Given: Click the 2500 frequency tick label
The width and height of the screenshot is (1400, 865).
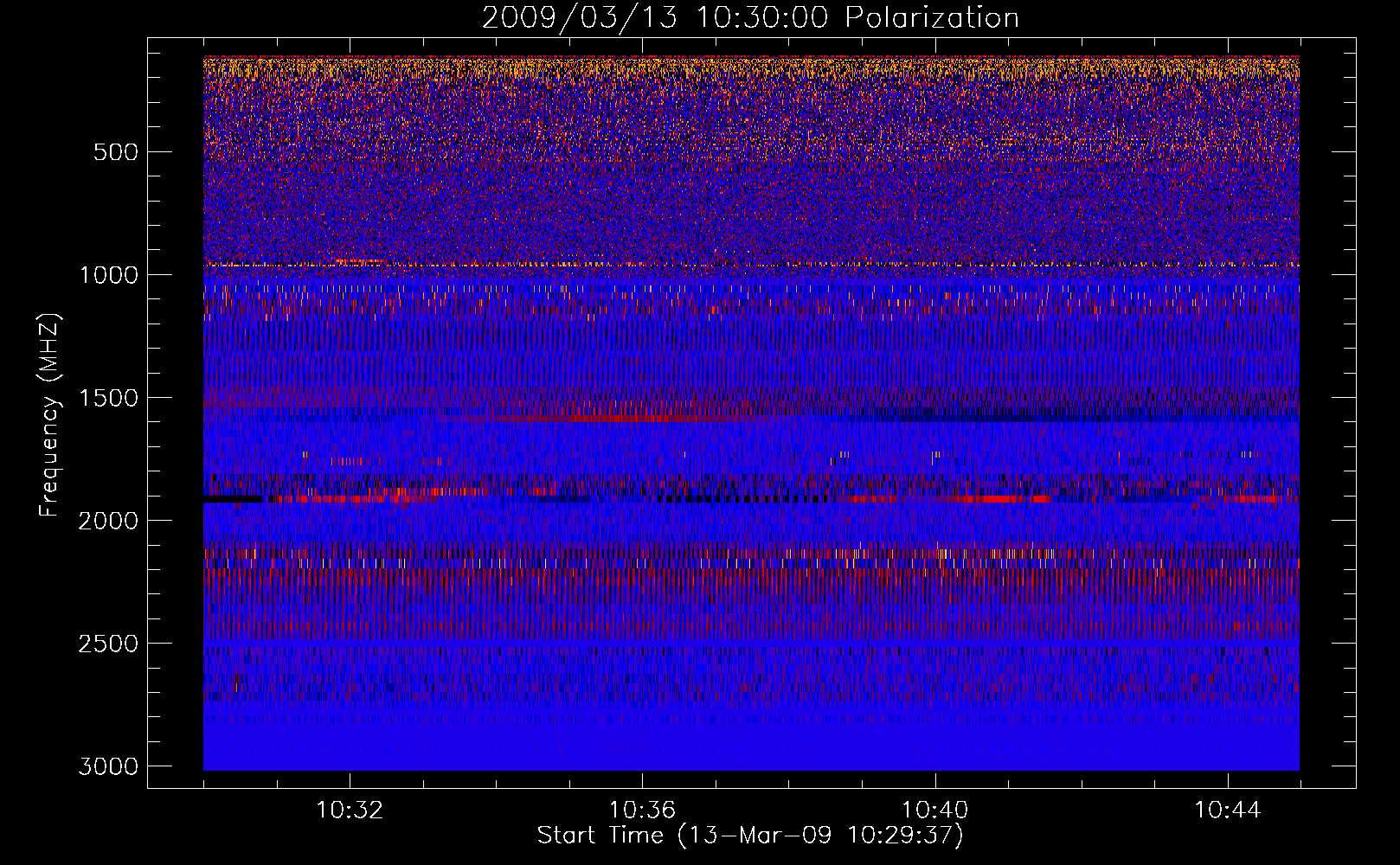Looking at the screenshot, I should coord(108,644).
